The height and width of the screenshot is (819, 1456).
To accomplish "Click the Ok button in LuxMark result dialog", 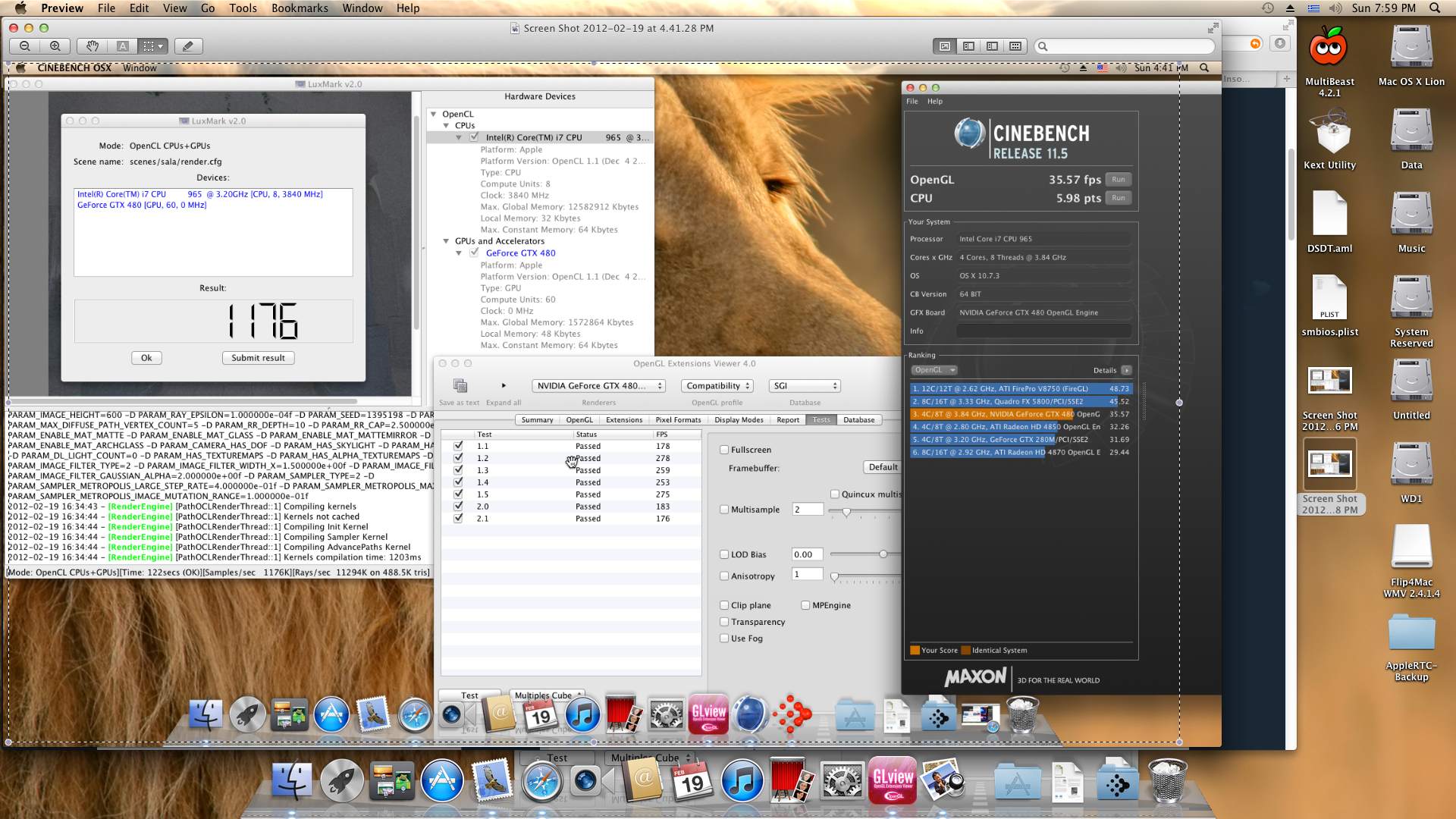I will [x=146, y=358].
